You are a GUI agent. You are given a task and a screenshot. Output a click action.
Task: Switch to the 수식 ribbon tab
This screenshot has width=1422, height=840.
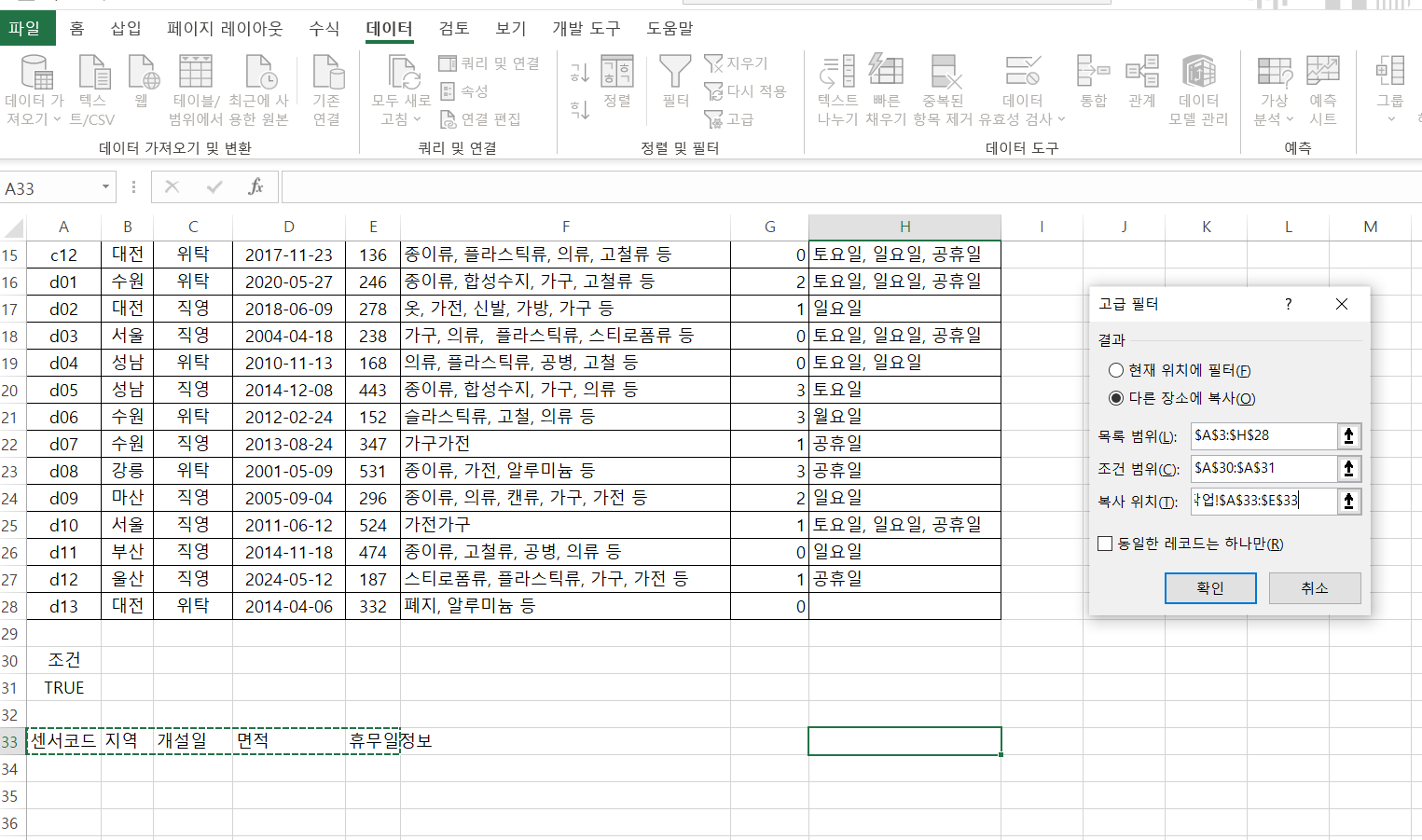point(324,28)
